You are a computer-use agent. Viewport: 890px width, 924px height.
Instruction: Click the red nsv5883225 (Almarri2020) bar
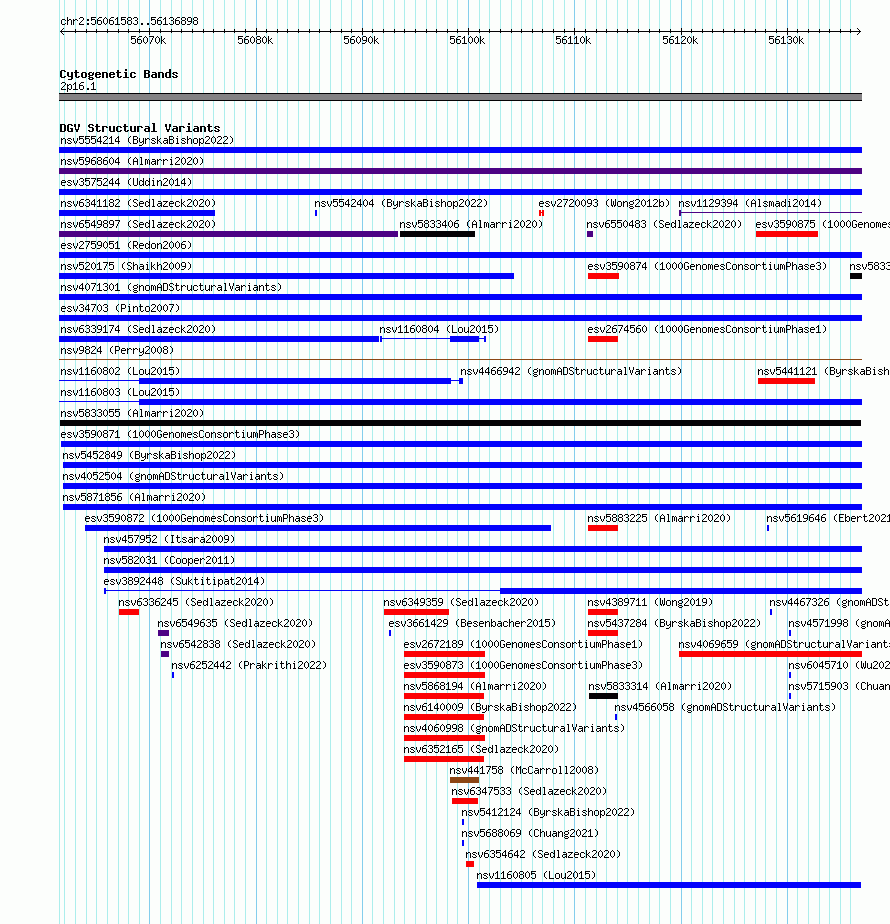pos(602,528)
